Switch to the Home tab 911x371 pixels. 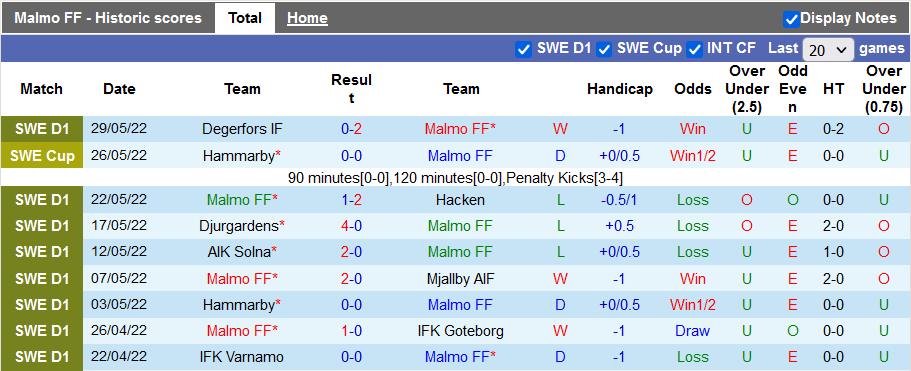pyautogui.click(x=307, y=18)
